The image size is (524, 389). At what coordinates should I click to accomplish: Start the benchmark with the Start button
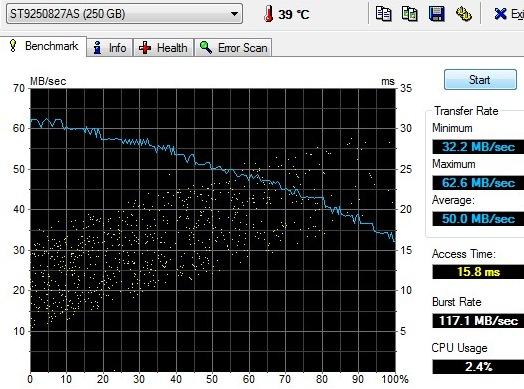tap(480, 80)
